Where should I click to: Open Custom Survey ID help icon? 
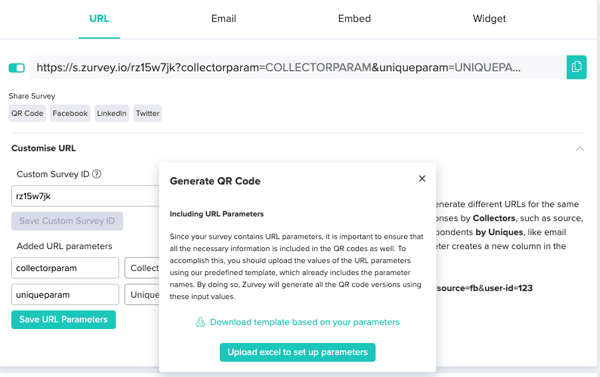pyautogui.click(x=97, y=174)
